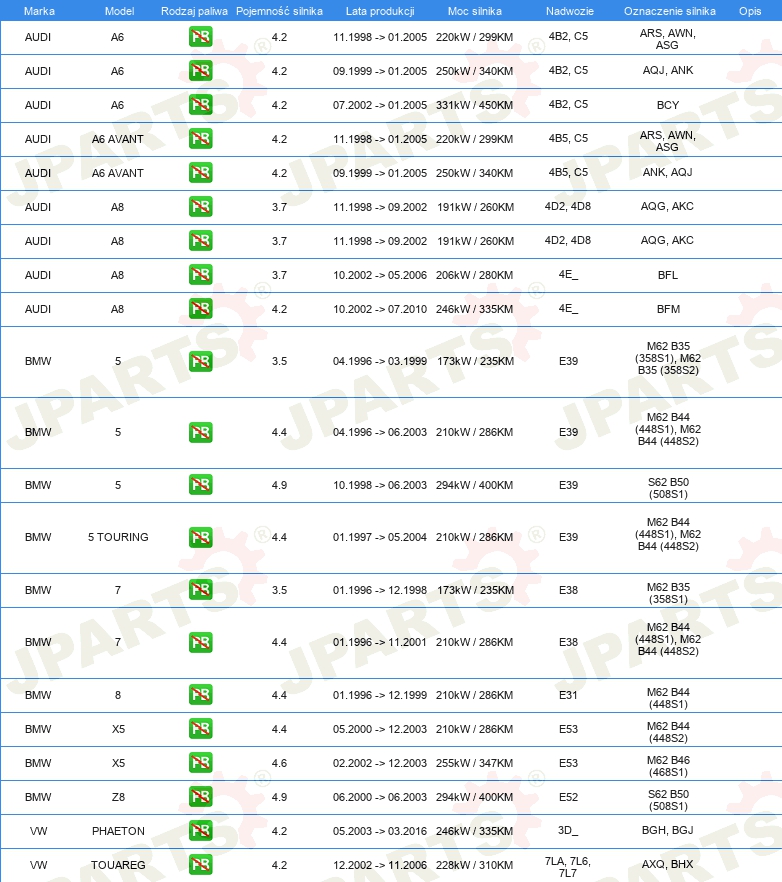Click the fuel icon in BMW 5 04.1996 -> 06.2003 row

[x=200, y=432]
